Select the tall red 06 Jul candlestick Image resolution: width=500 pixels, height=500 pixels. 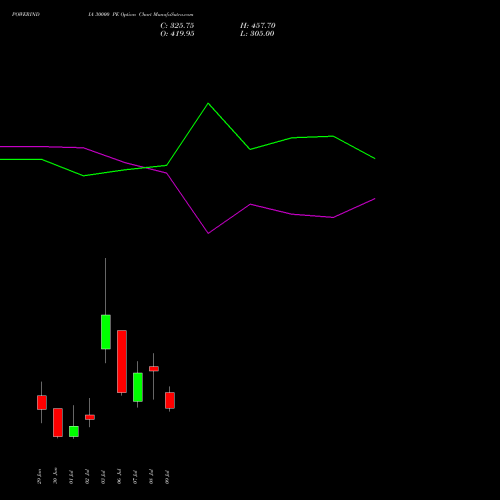(x=122, y=361)
